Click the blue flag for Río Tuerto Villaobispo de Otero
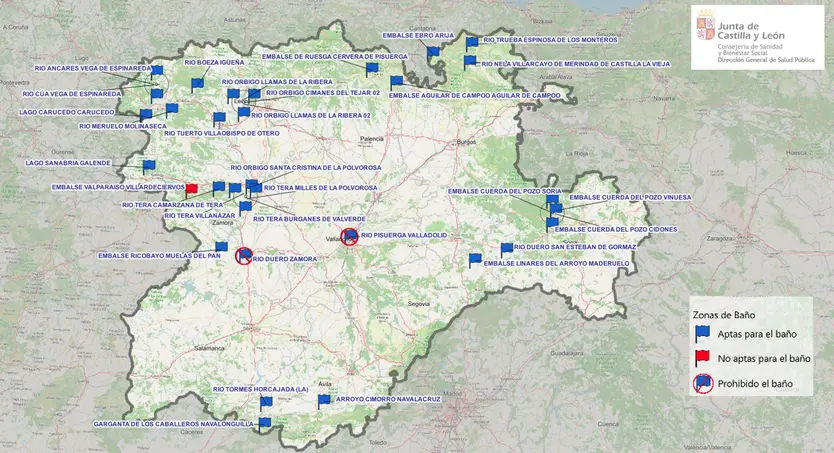 219,119
